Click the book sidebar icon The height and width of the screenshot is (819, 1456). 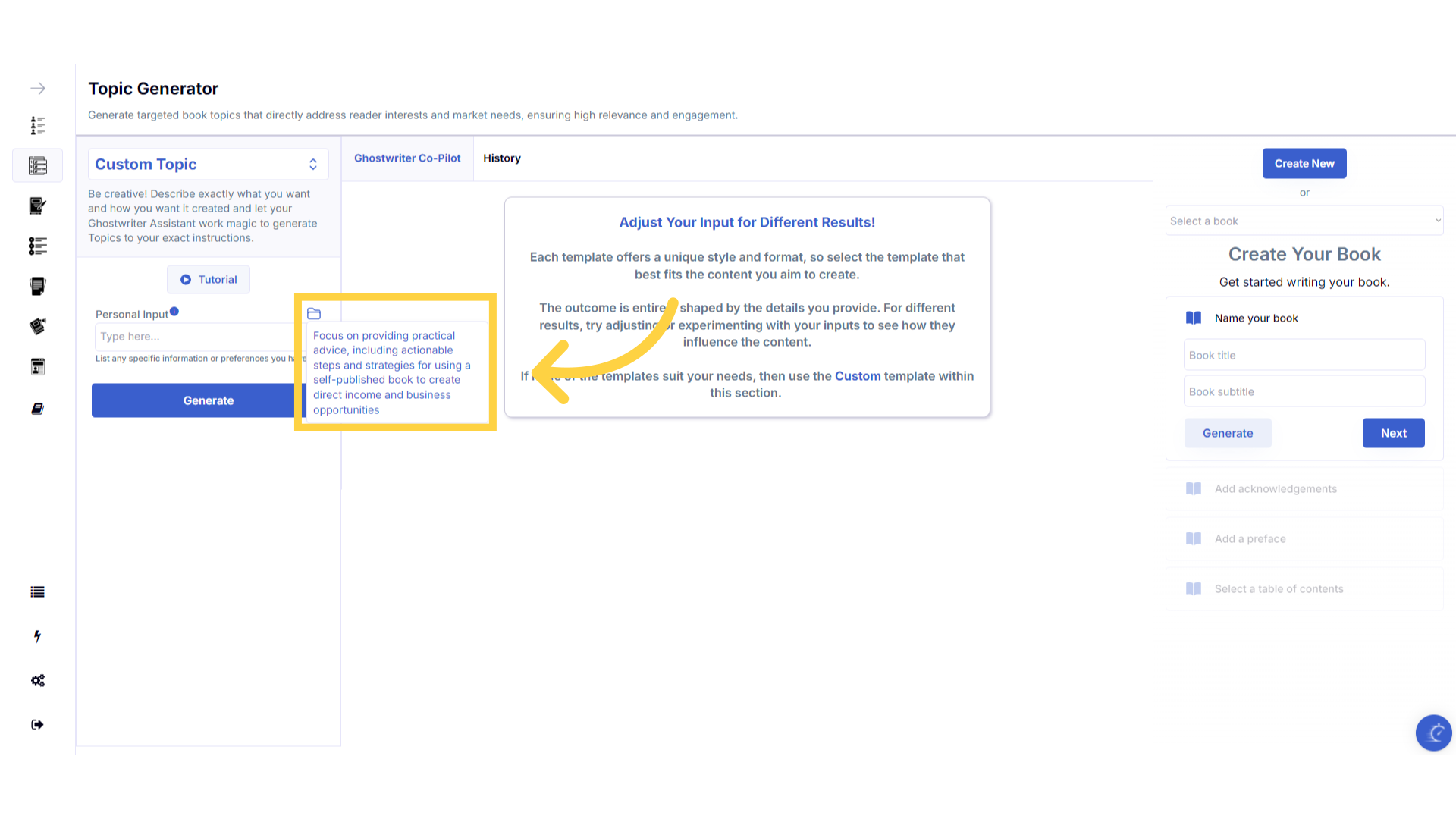(x=37, y=409)
